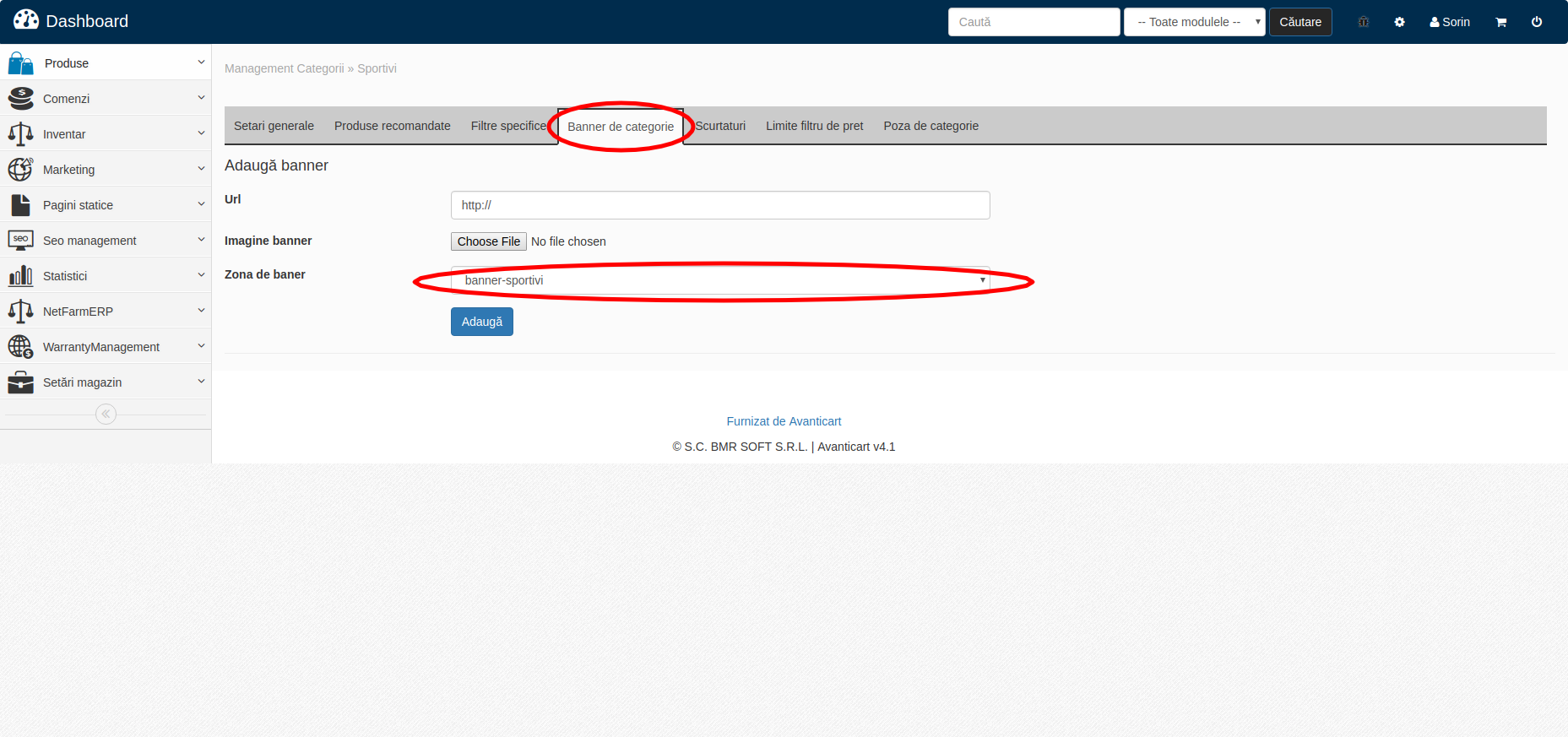The image size is (1568, 737).
Task: Expand the Comenzi menu chevron
Action: coord(201,98)
